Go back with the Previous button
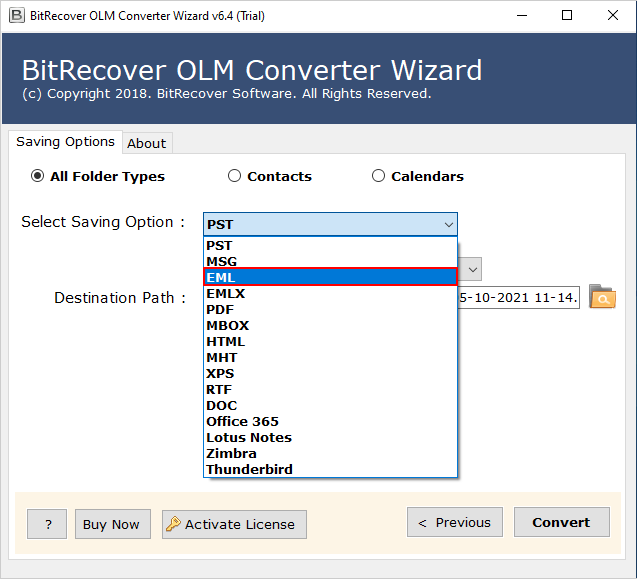 455,522
